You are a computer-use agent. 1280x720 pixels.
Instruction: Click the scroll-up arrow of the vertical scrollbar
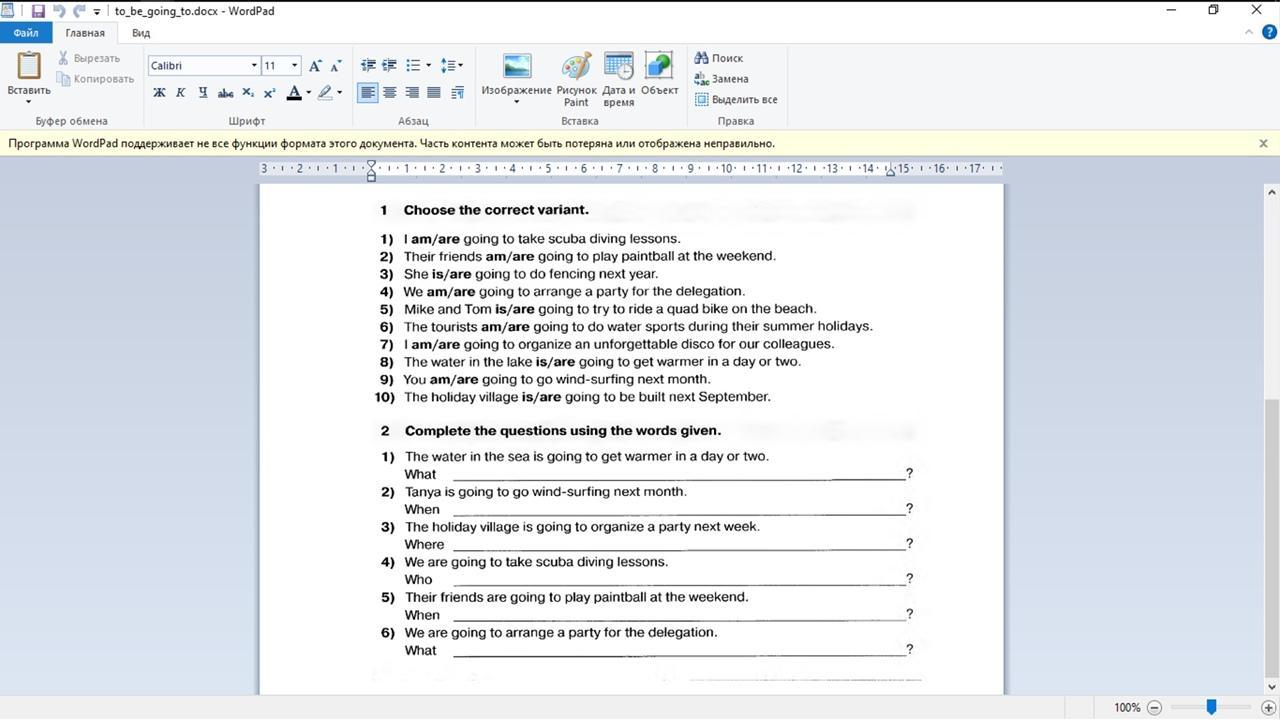coord(1271,192)
